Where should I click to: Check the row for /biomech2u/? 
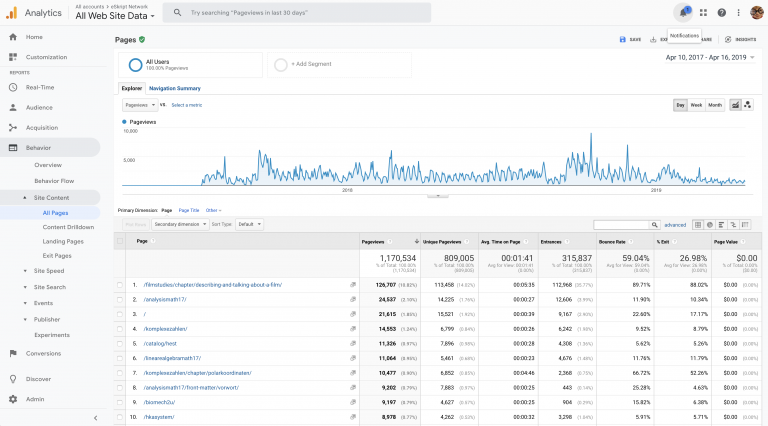pyautogui.click(x=120, y=402)
